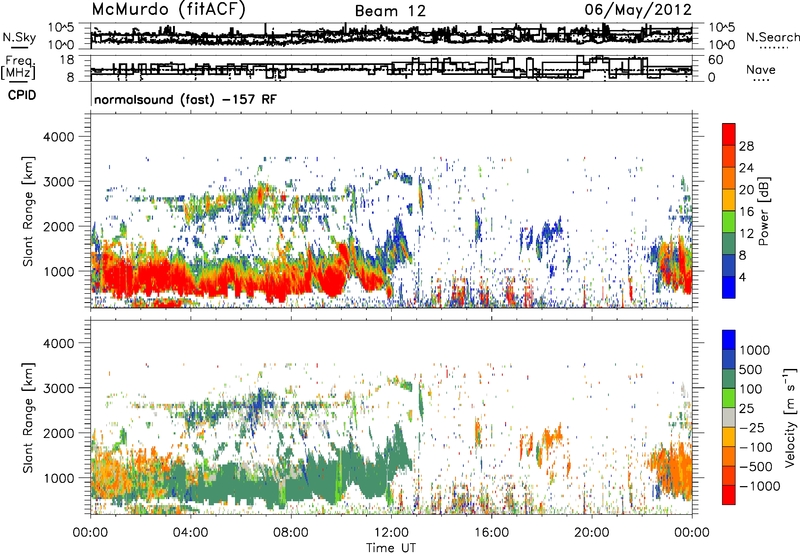Viewport: 800px width, 554px height.
Task: Click the '04:00' time axis tick label
Action: (x=191, y=533)
